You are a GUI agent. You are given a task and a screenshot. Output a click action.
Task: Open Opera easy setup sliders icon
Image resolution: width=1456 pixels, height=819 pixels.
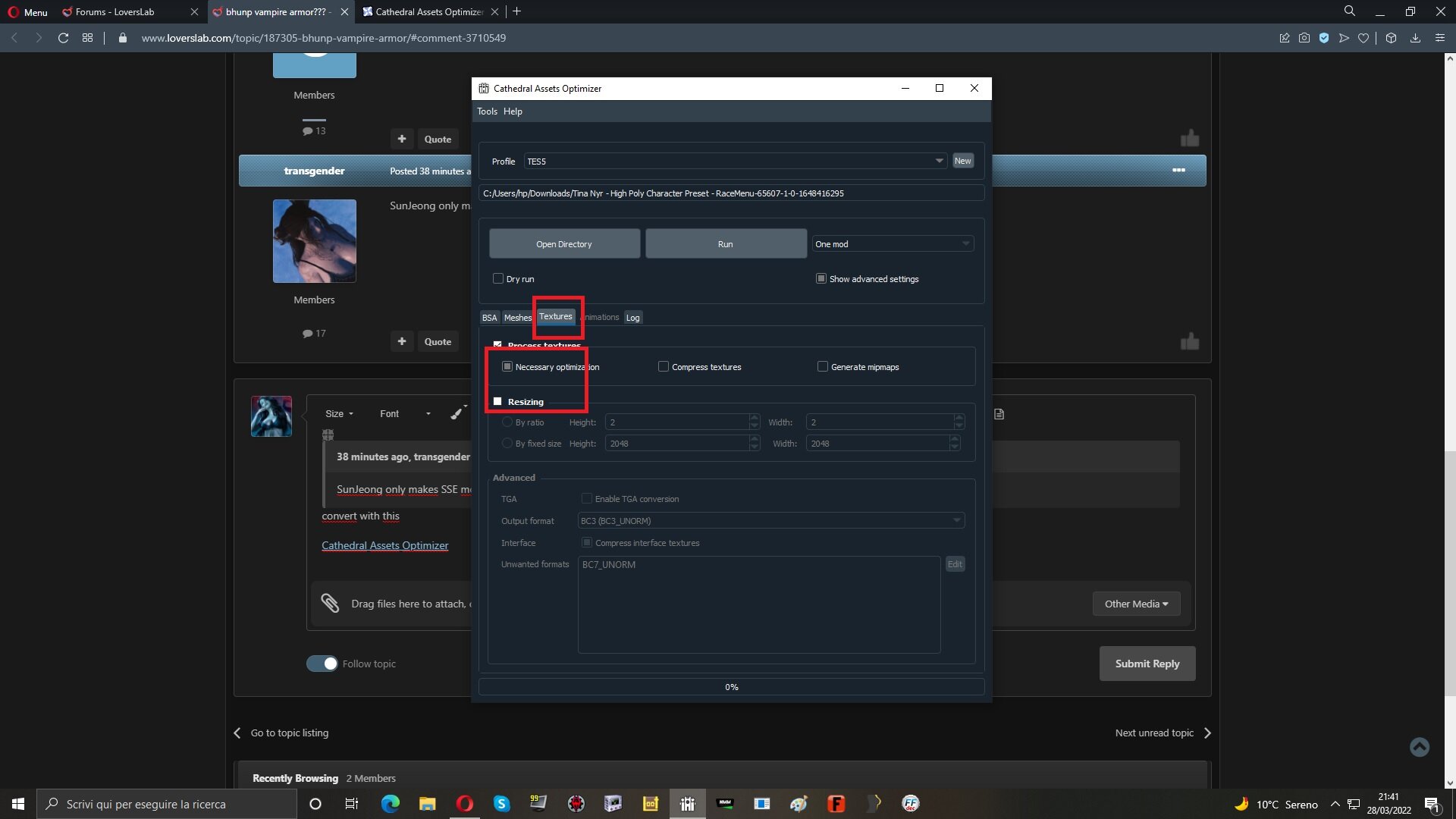(1440, 38)
